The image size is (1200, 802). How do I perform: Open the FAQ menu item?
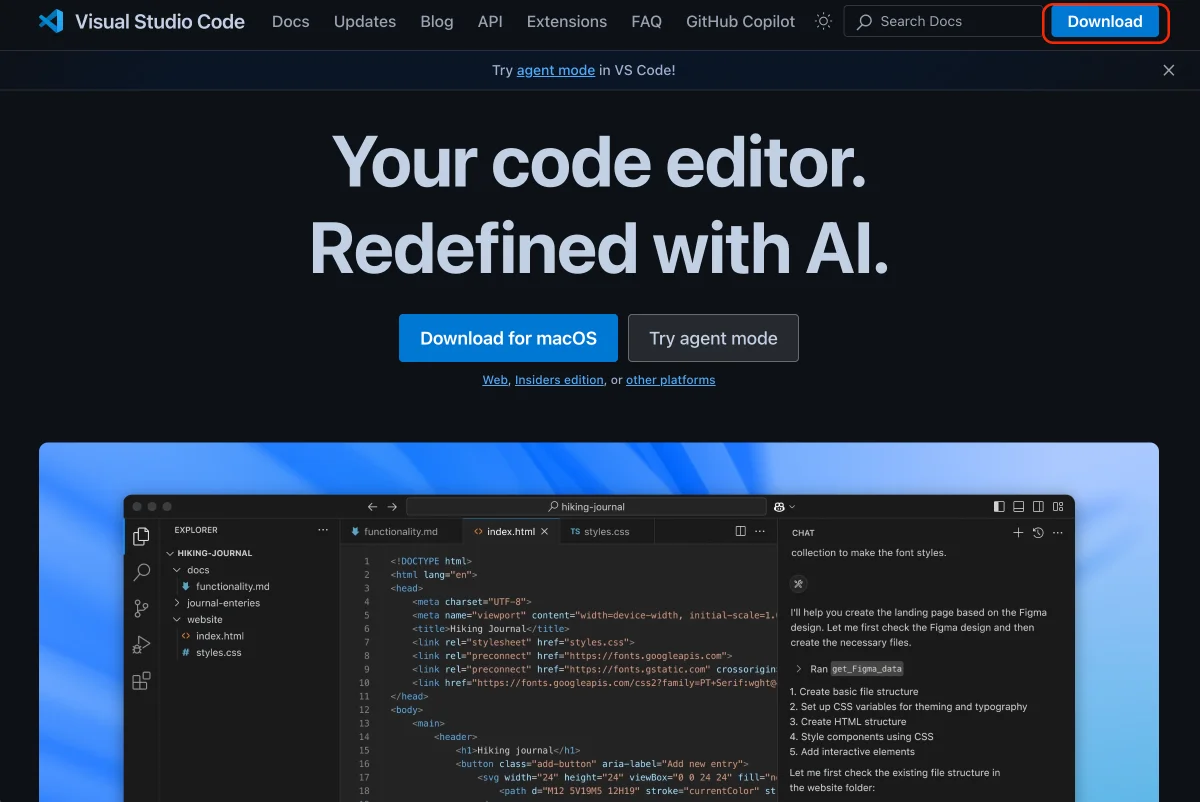647,21
